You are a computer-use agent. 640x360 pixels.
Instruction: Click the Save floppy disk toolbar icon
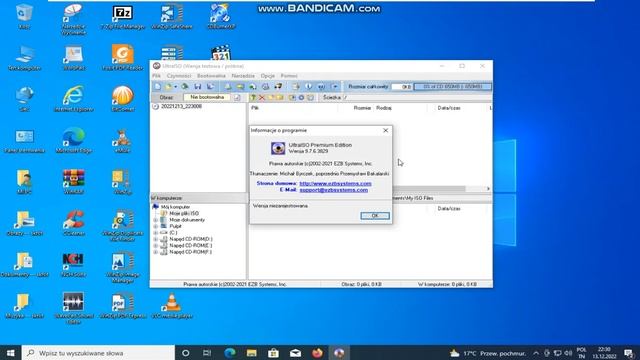(198, 87)
